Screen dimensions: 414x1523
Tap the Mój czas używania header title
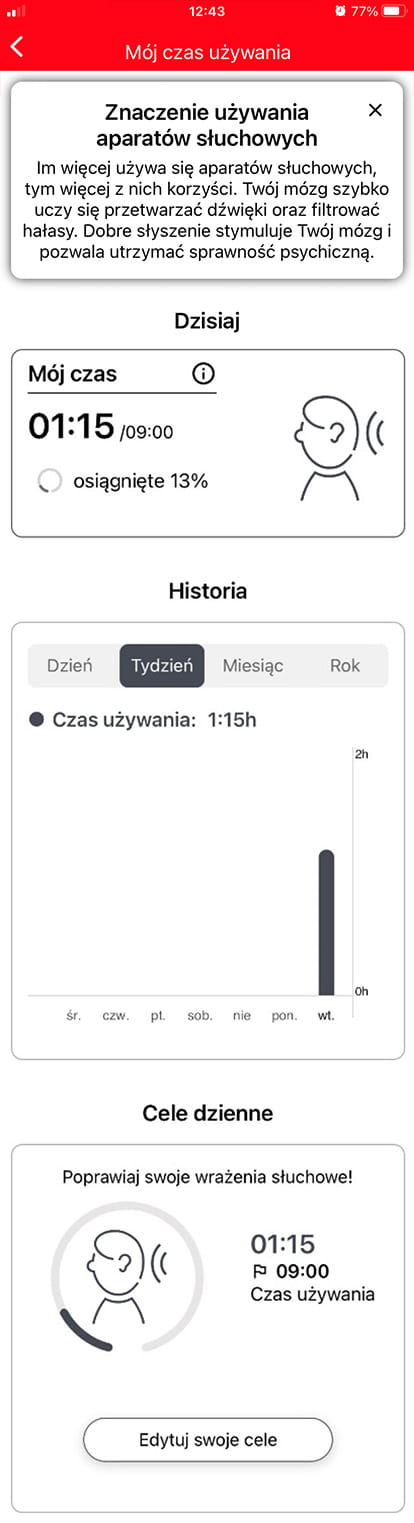[208, 52]
